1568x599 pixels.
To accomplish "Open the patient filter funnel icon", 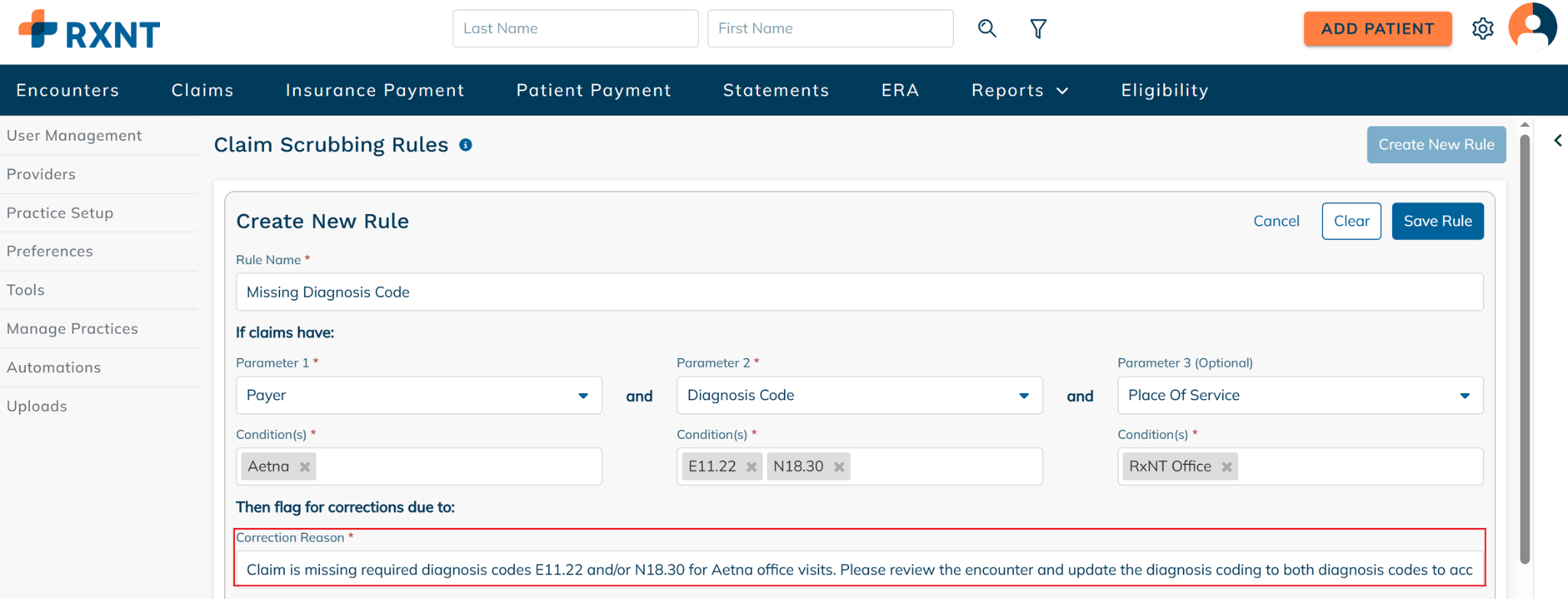I will (x=1038, y=29).
